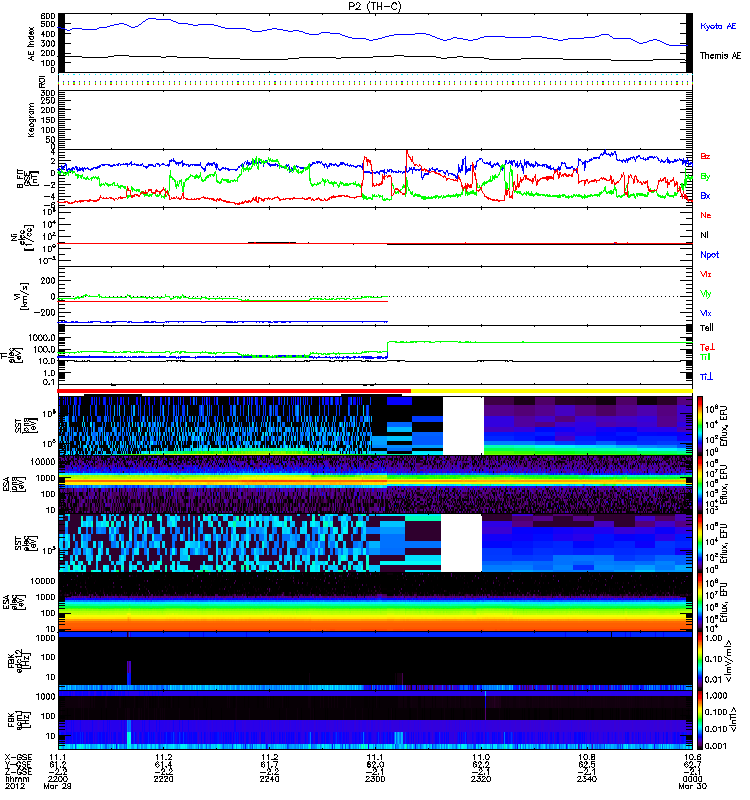The width and height of the screenshot is (750, 800).
Task: Click the green 'By' legend label
Action: (705, 176)
